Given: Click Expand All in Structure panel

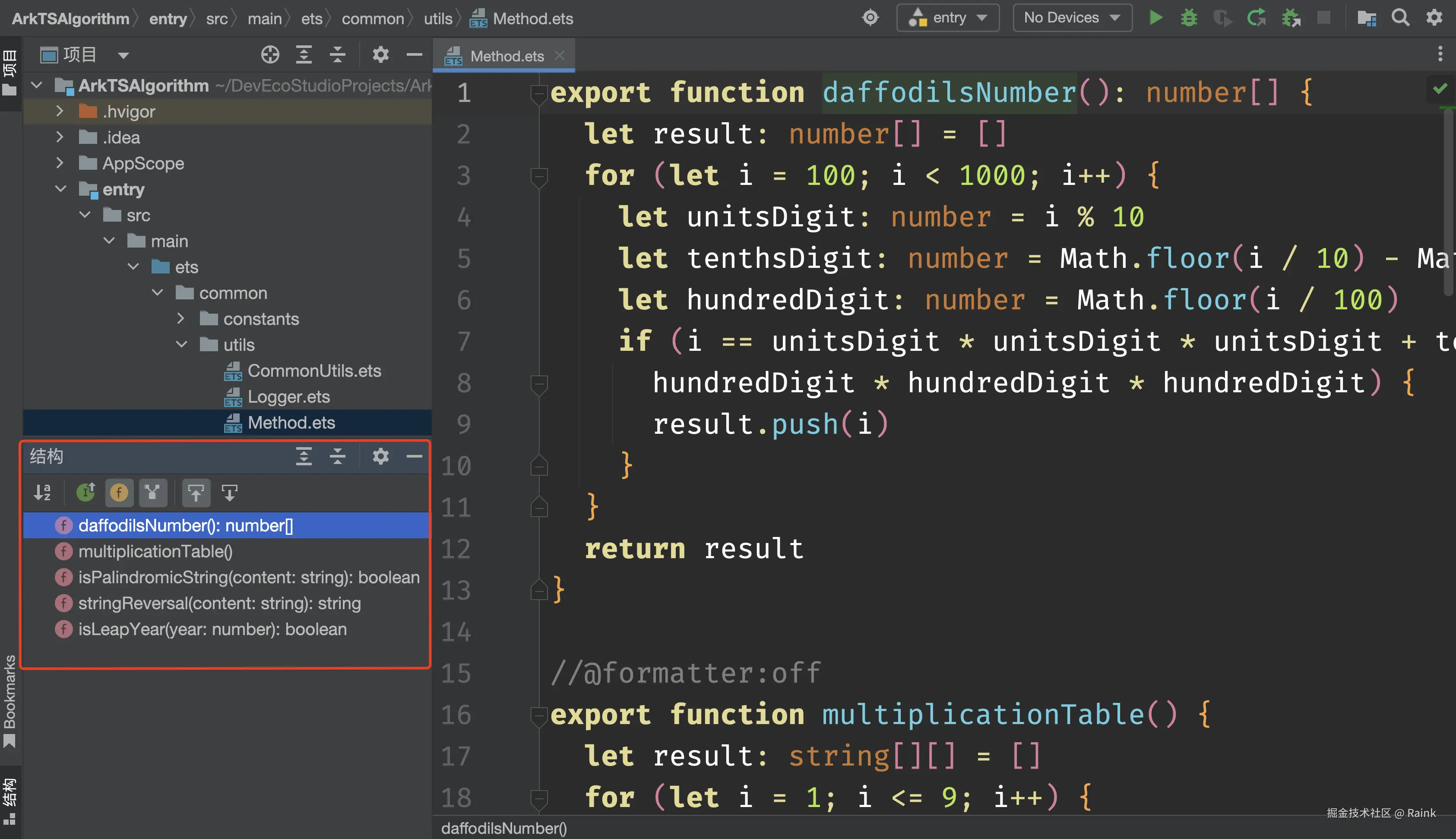Looking at the screenshot, I should 304,456.
